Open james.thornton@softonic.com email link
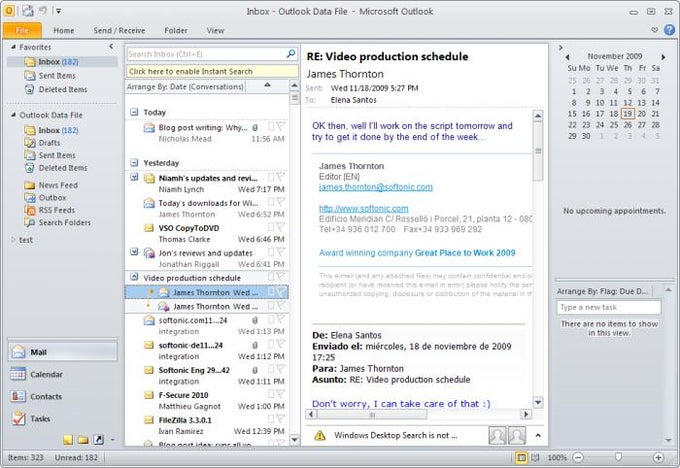 376,187
